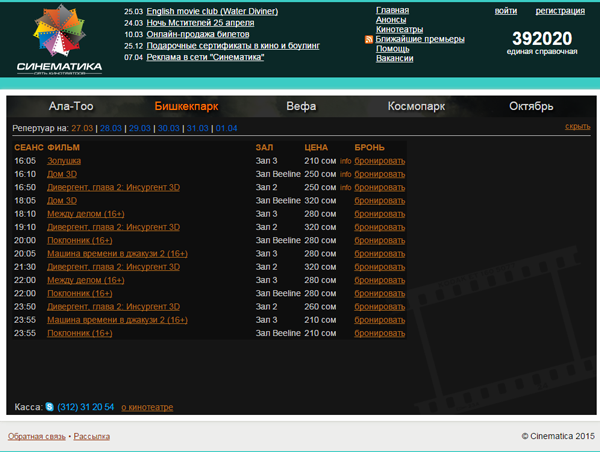Click the регистрация link
Screen dimensions: 600x452
click(x=560, y=10)
